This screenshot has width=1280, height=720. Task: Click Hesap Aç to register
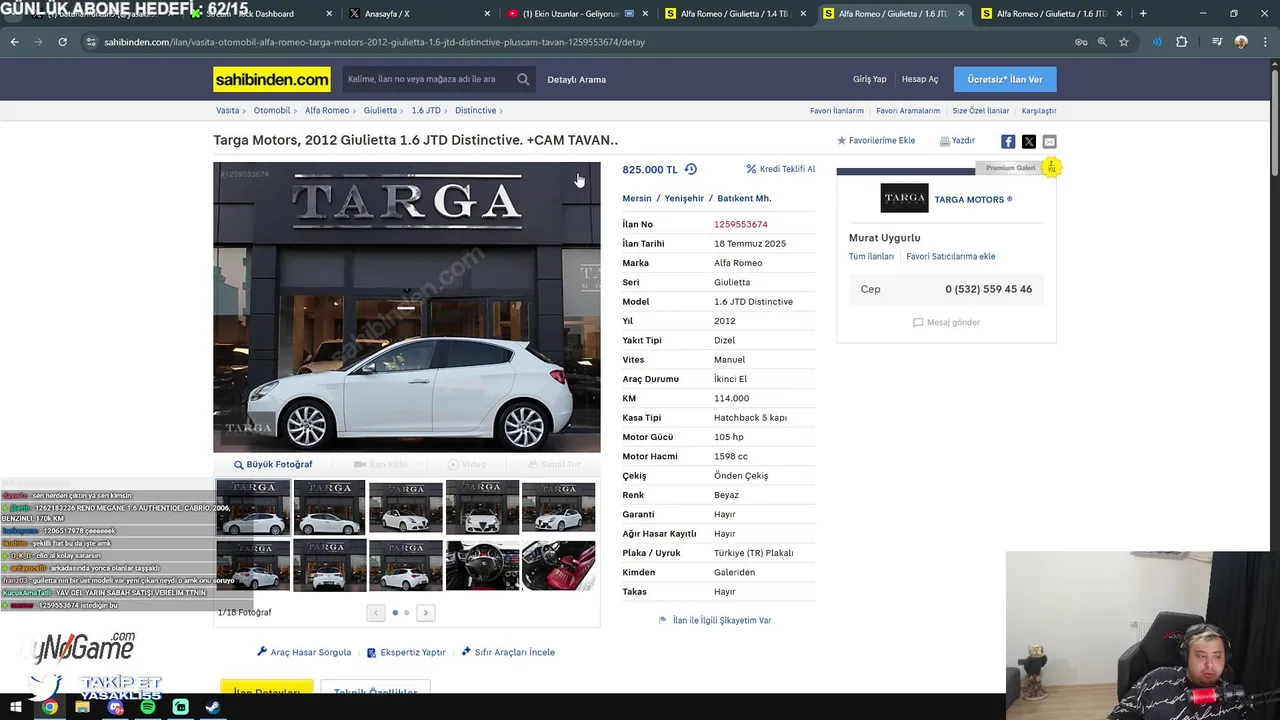(920, 79)
